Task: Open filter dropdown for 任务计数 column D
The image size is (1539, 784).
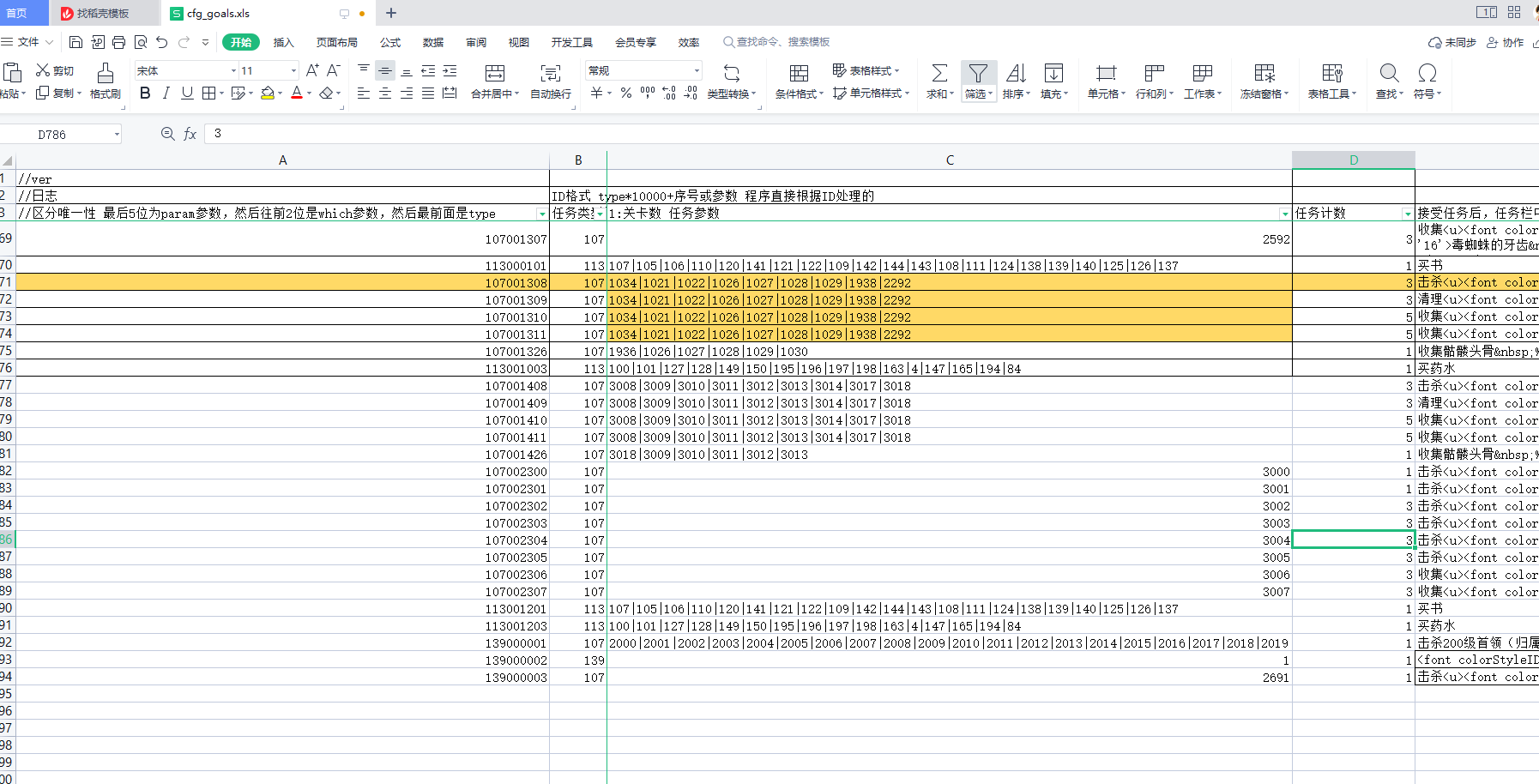Action: (x=1407, y=214)
